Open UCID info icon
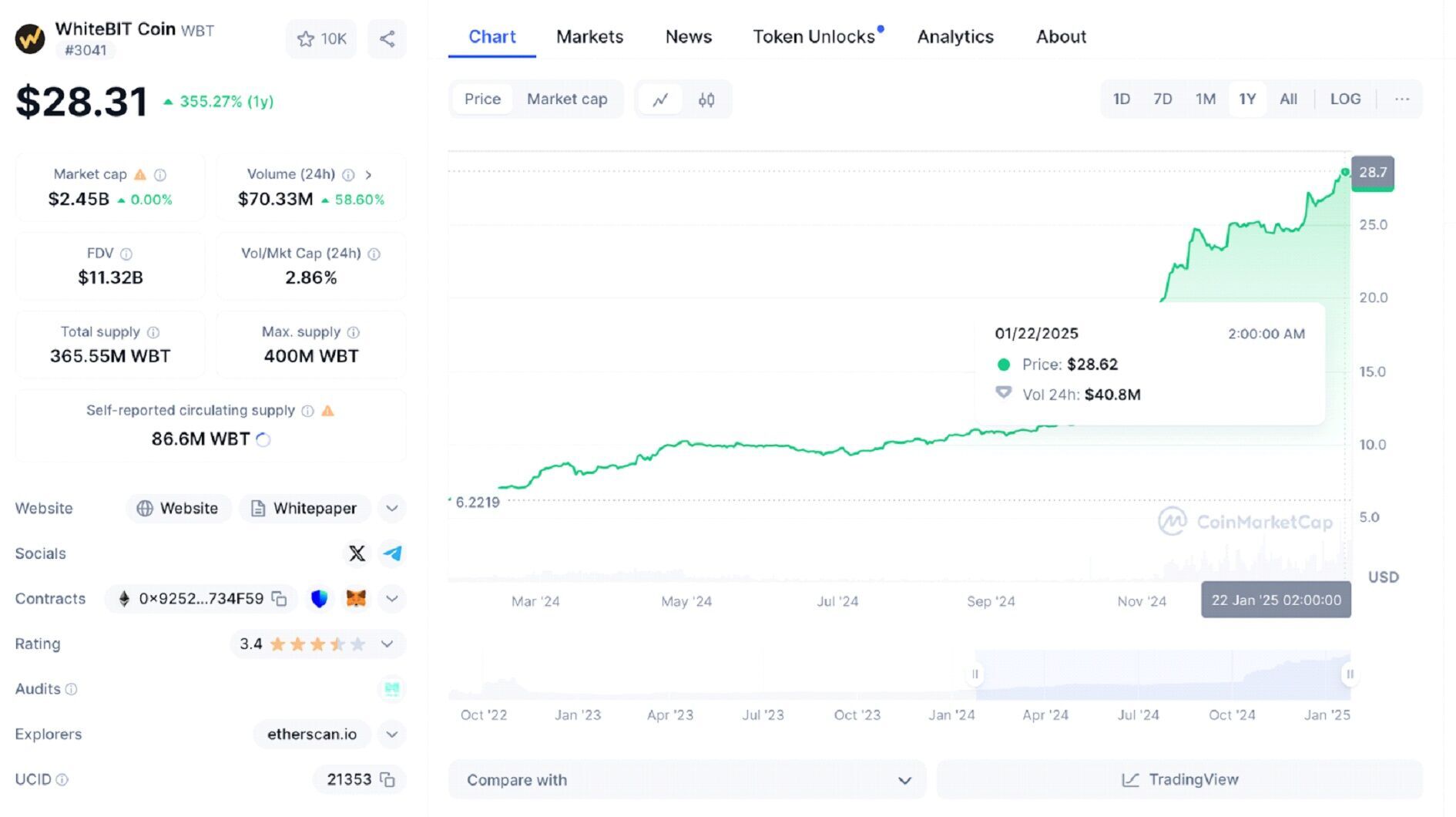The width and height of the screenshot is (1456, 817). click(62, 779)
